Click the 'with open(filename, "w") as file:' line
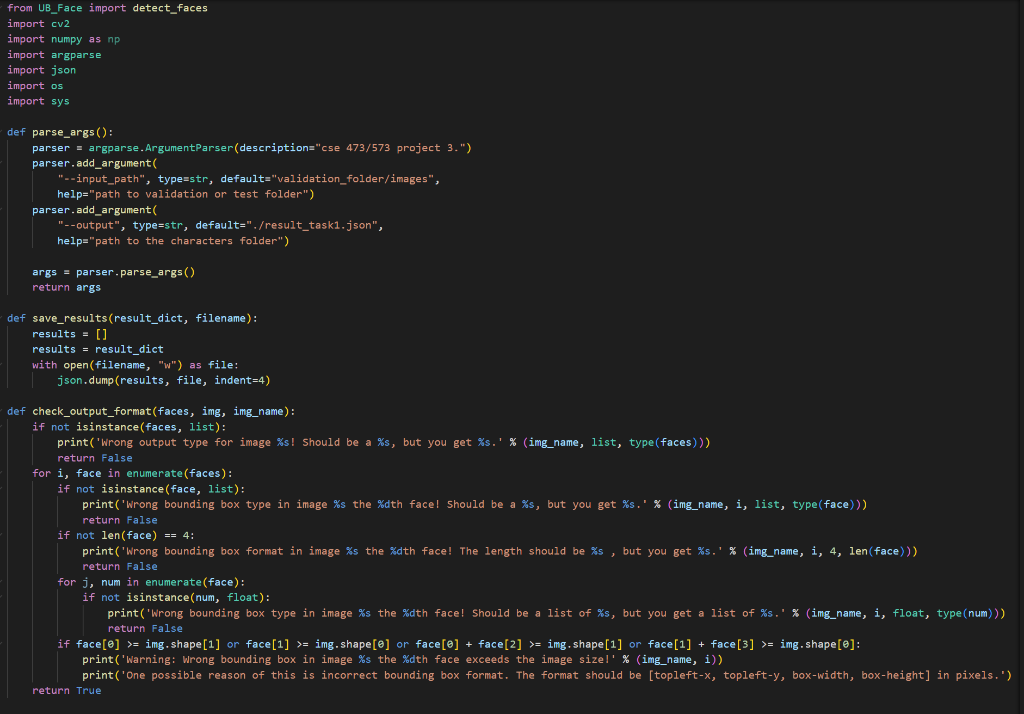The width and height of the screenshot is (1024, 714). pyautogui.click(x=136, y=365)
